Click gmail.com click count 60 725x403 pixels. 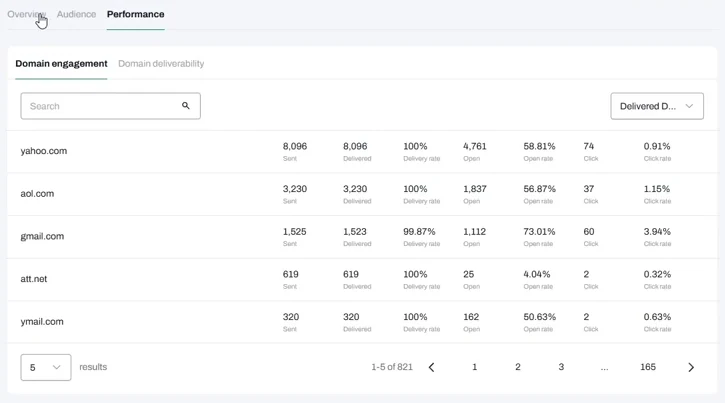[x=589, y=232]
